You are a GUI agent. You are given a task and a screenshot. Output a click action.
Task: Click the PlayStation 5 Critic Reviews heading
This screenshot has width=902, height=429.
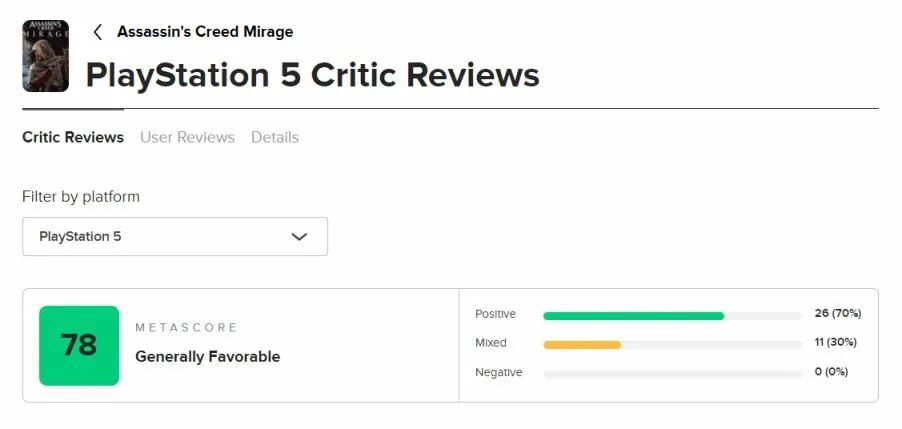point(312,75)
